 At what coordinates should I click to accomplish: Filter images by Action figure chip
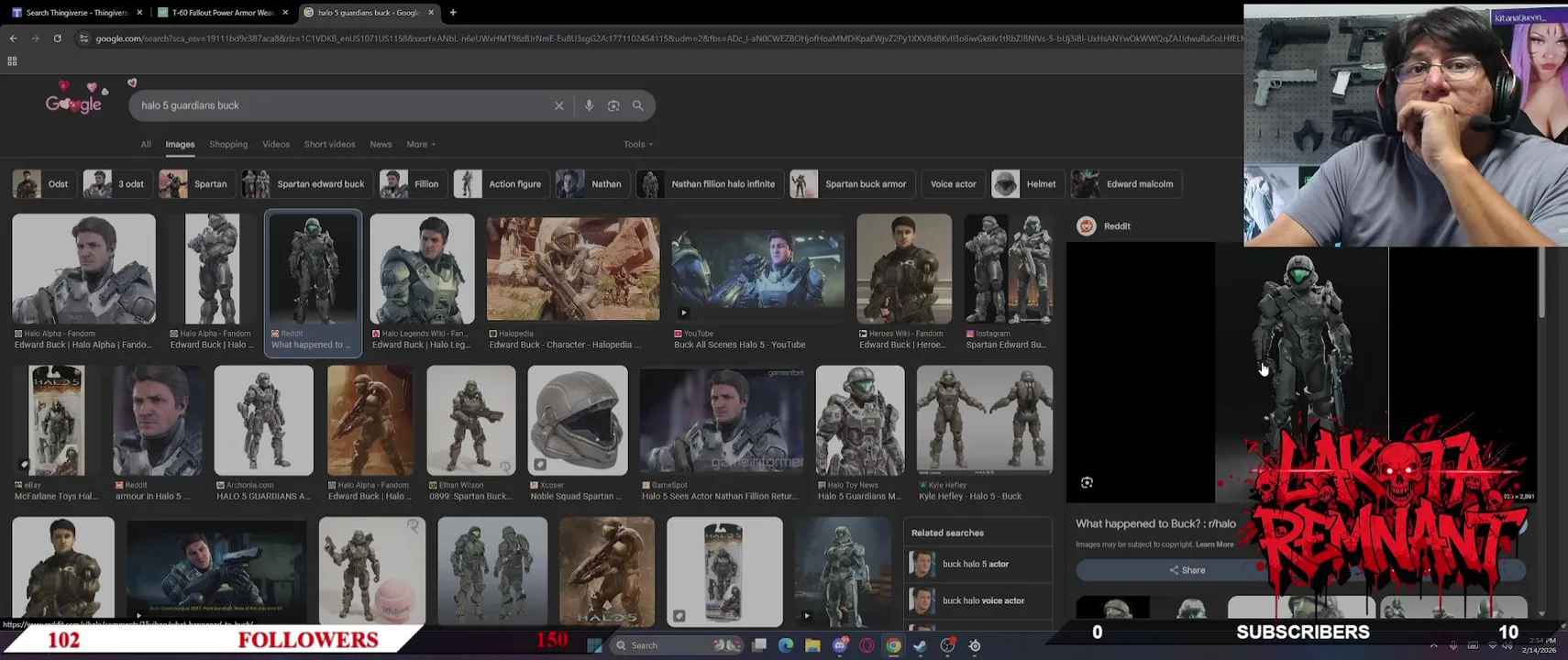point(501,184)
